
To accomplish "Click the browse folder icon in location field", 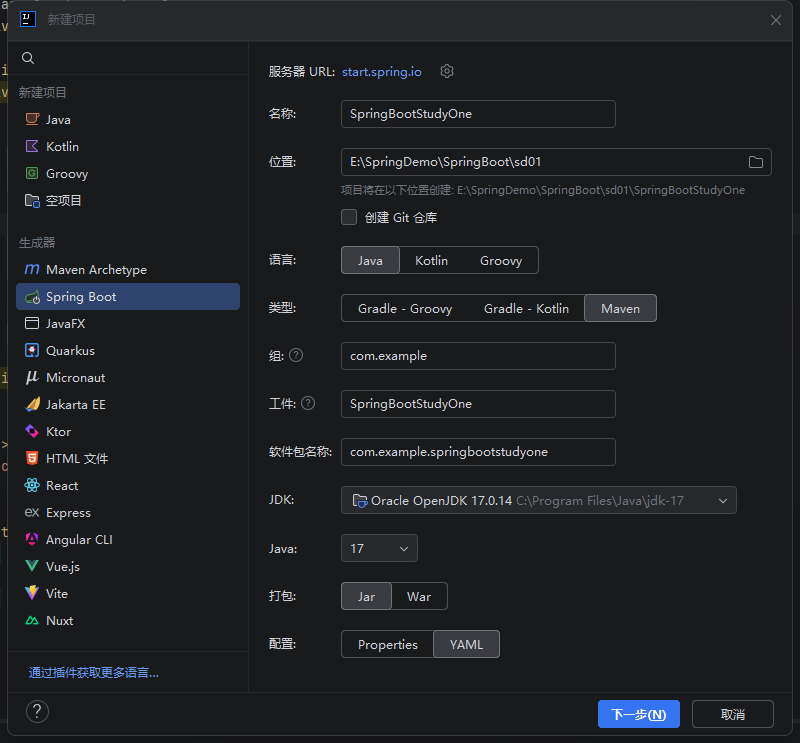I will (x=756, y=162).
